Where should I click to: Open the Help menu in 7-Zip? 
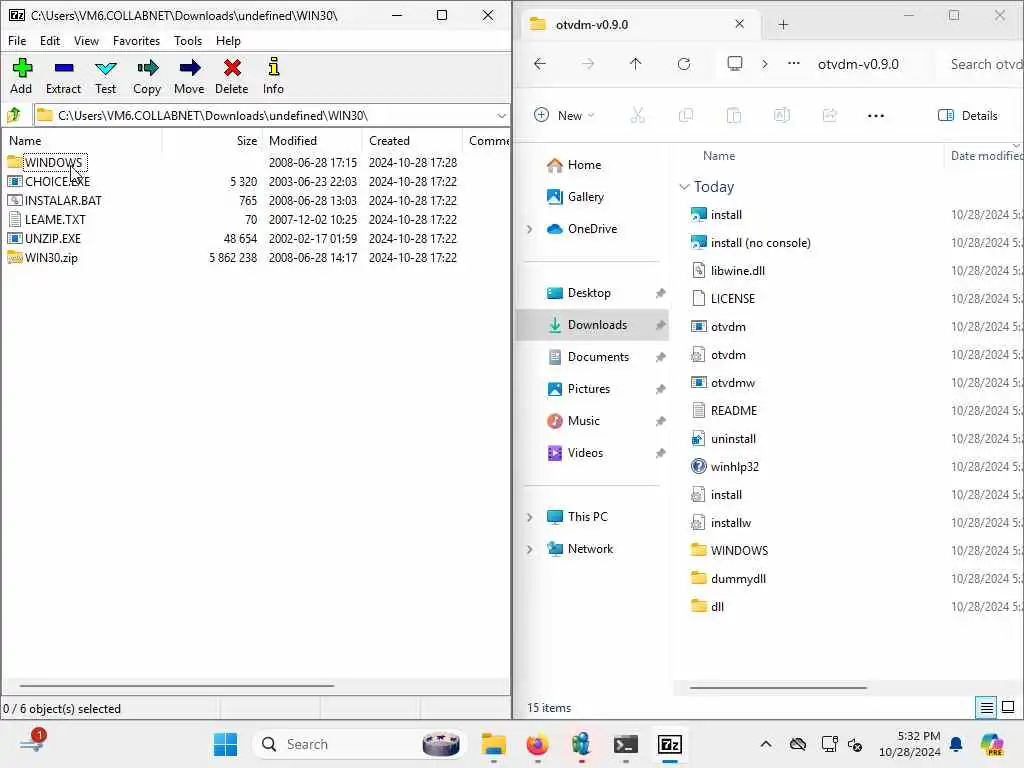click(x=228, y=40)
